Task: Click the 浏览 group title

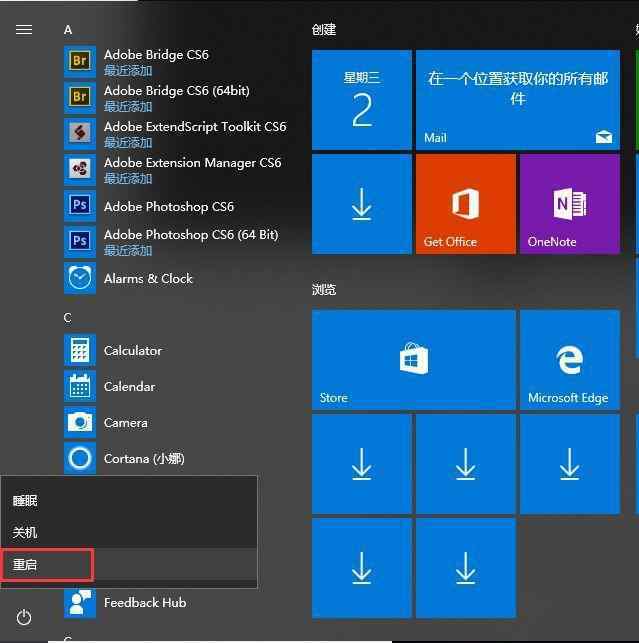Action: pos(324,290)
